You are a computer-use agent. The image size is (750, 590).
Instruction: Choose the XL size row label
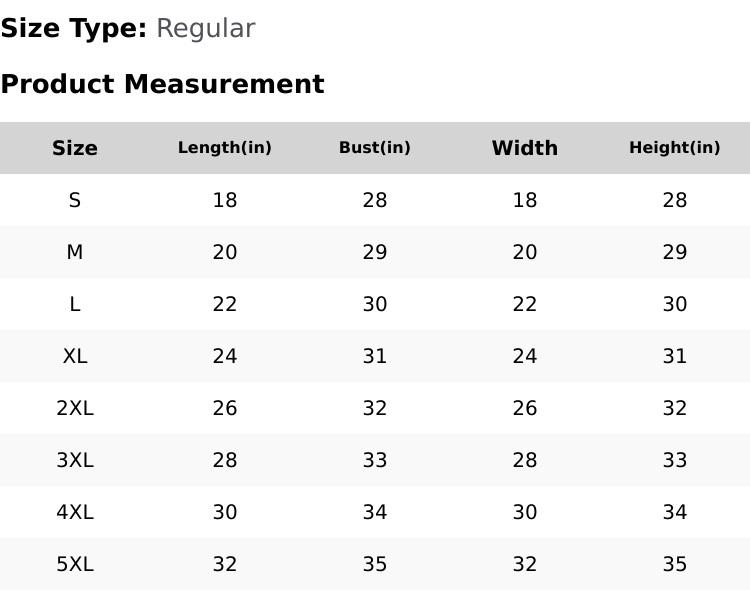[75, 356]
